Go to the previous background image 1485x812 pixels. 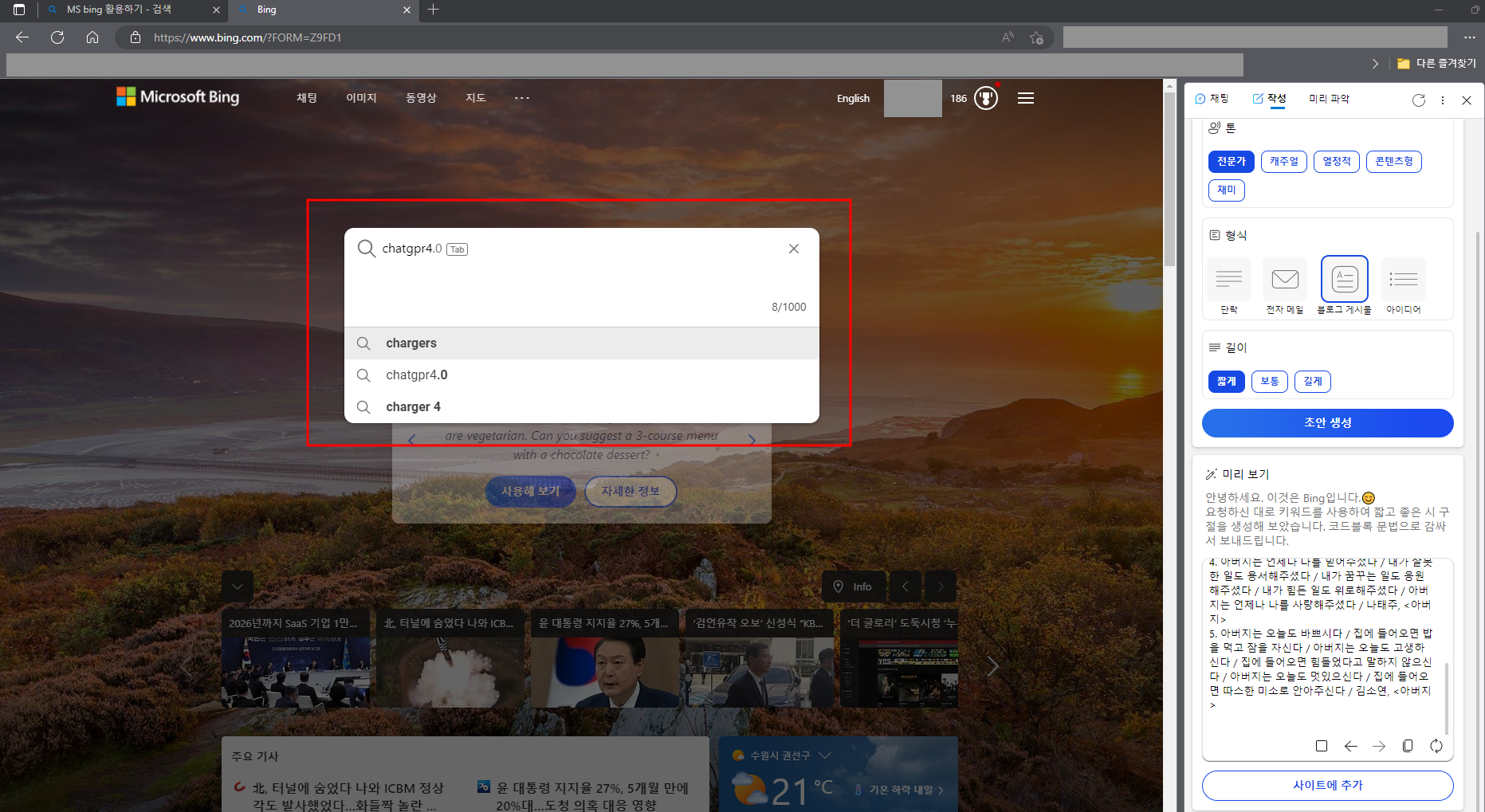pos(906,586)
